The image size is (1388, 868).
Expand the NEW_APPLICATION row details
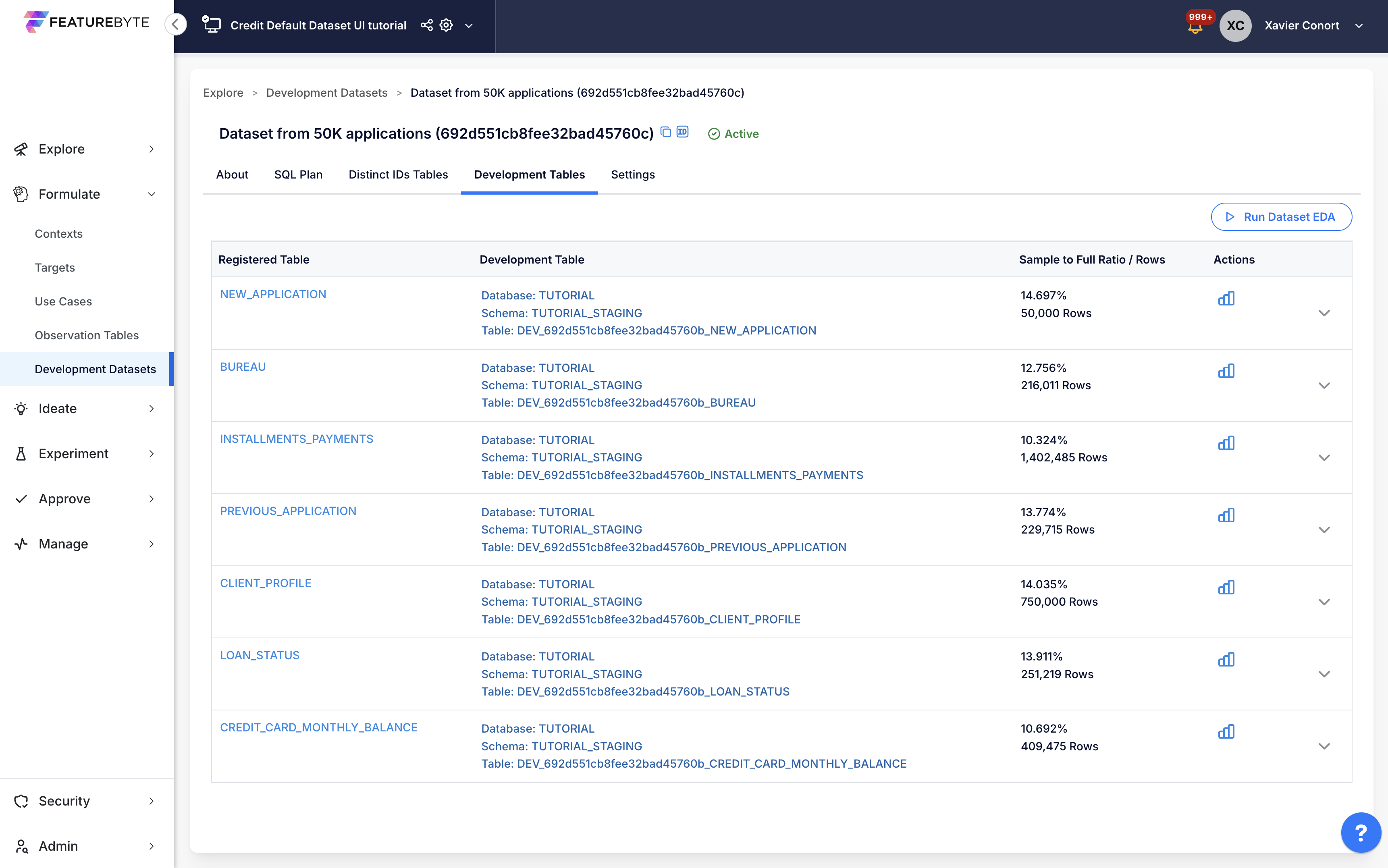(x=1324, y=314)
